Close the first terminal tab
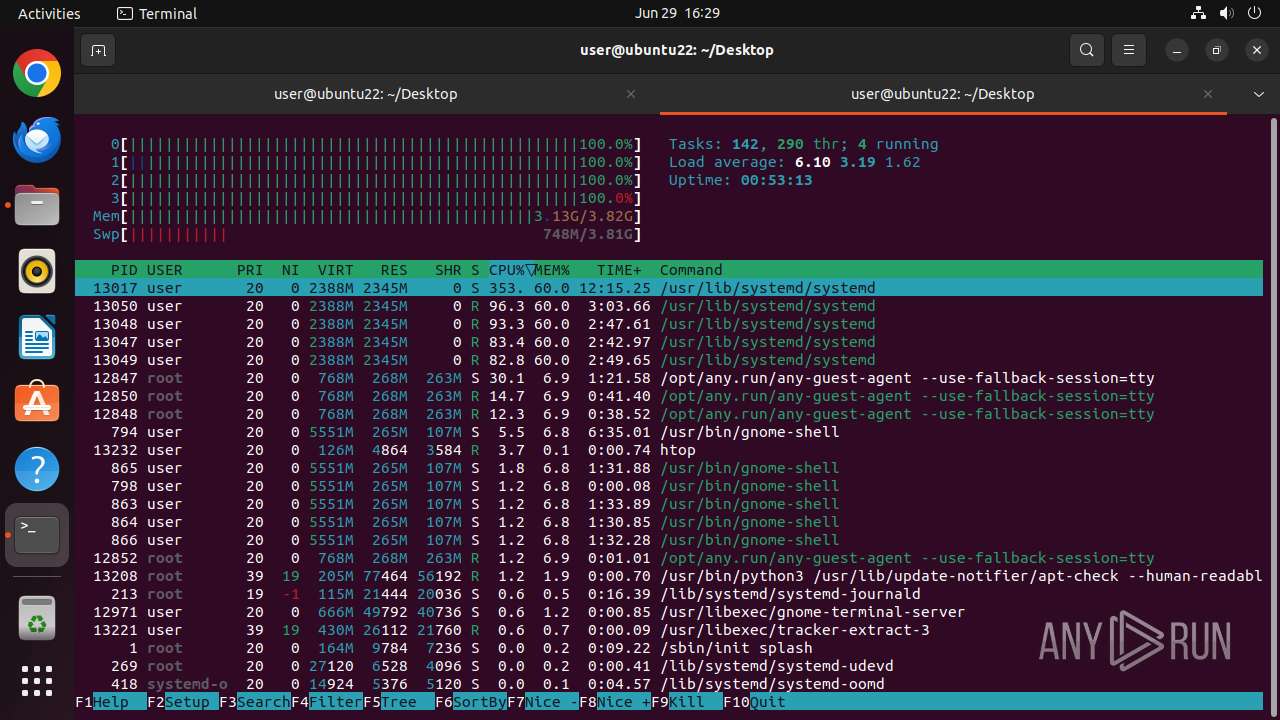 pos(631,94)
